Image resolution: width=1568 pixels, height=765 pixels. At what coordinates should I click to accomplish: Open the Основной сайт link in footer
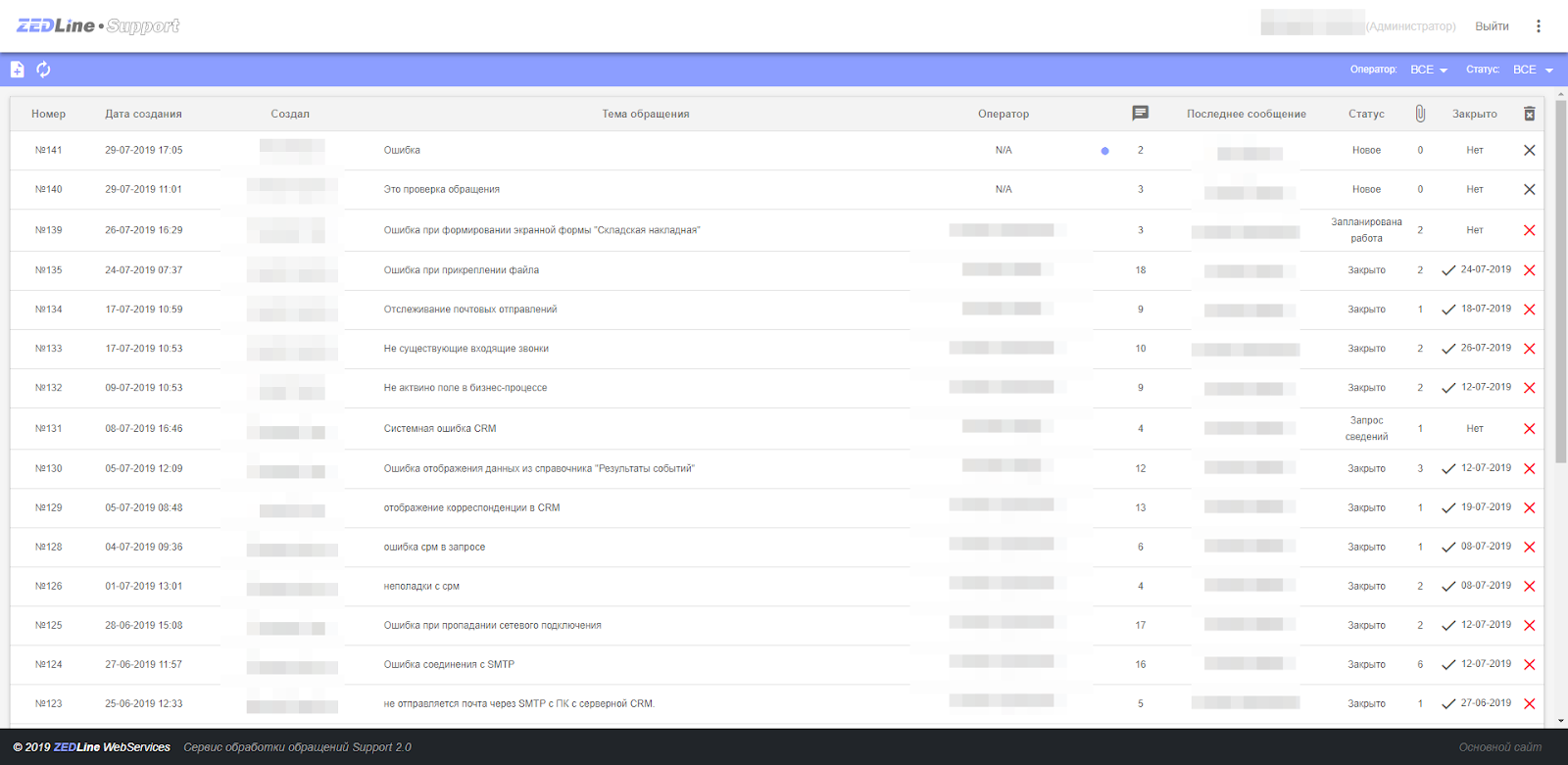(1500, 747)
